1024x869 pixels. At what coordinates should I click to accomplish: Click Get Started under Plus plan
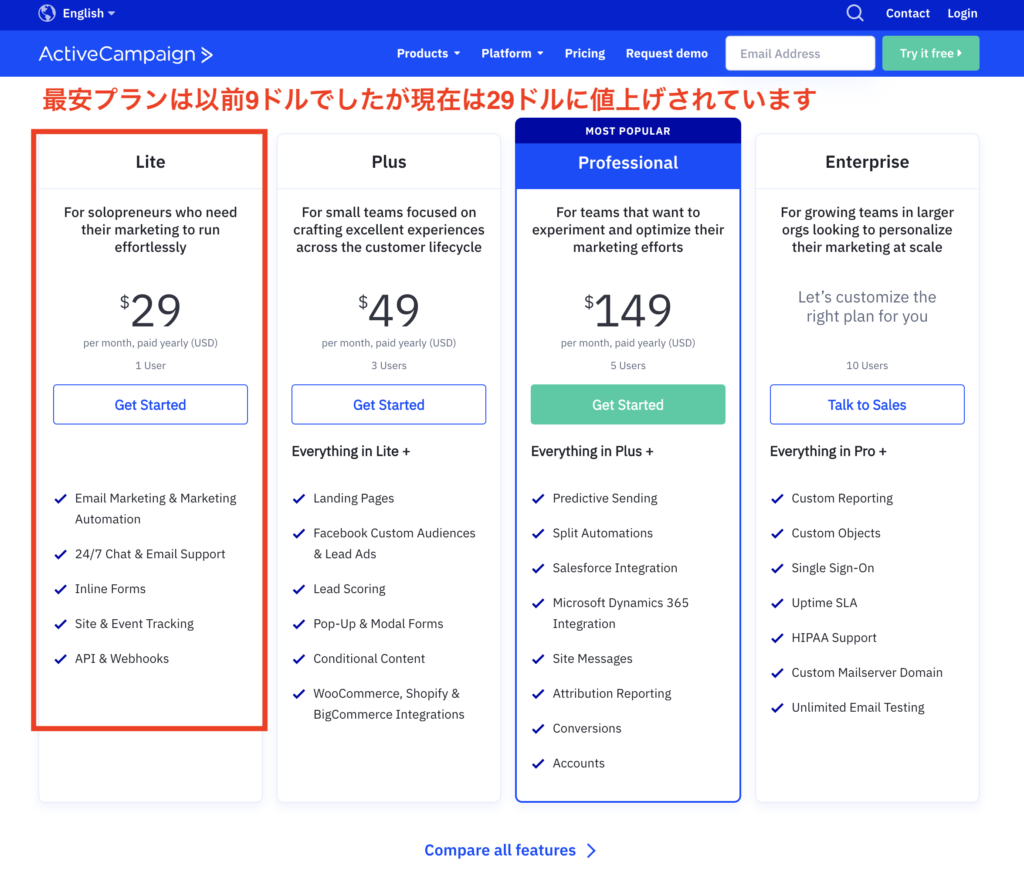[389, 405]
